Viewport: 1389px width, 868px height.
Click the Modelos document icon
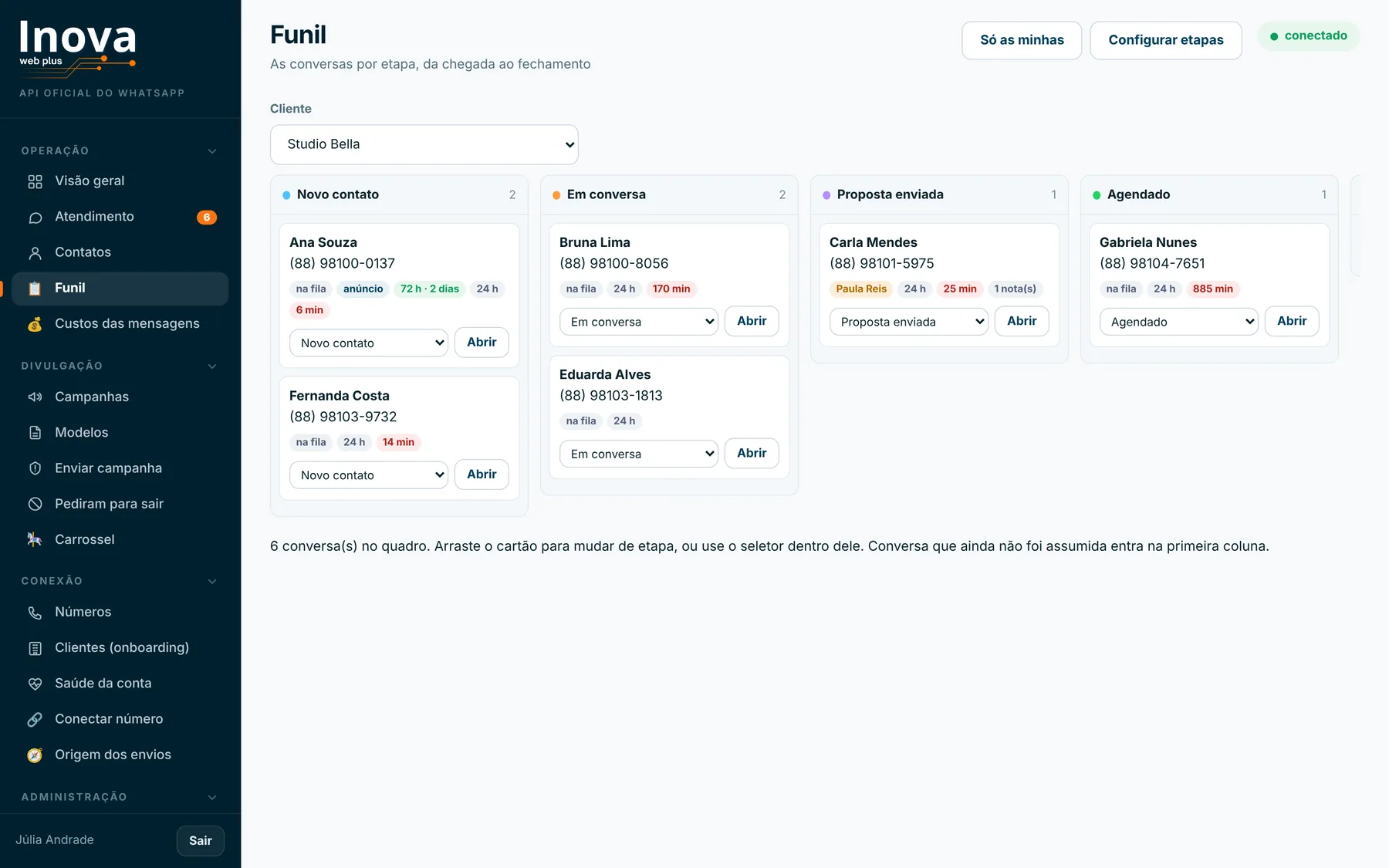(x=35, y=433)
